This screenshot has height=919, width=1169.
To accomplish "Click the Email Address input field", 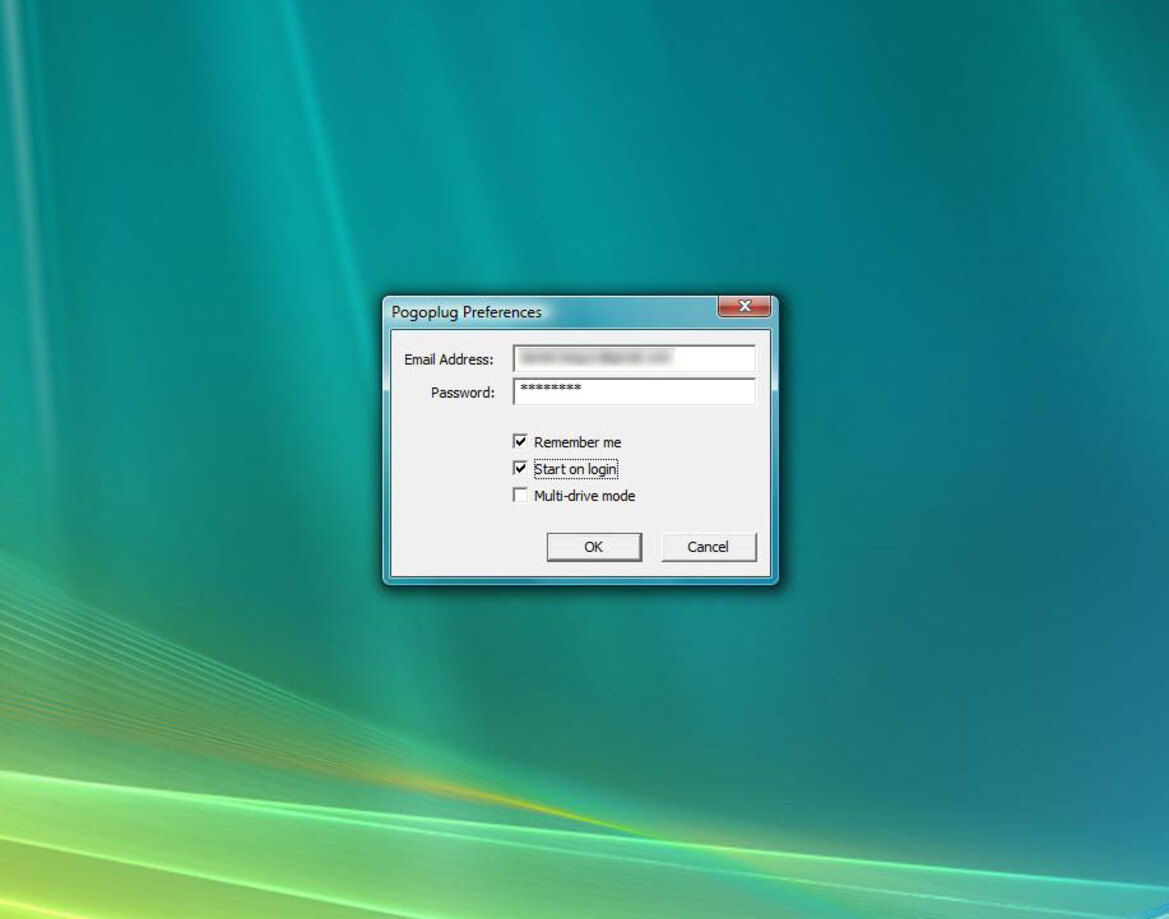I will pos(634,359).
